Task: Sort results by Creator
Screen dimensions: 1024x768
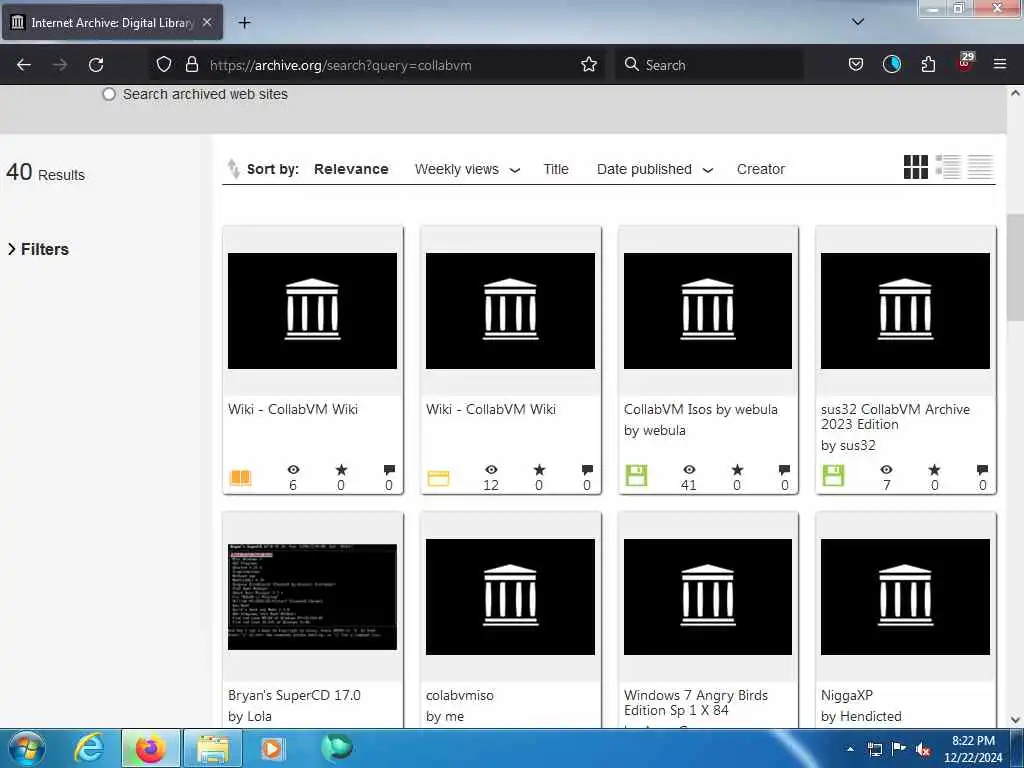Action: point(761,169)
